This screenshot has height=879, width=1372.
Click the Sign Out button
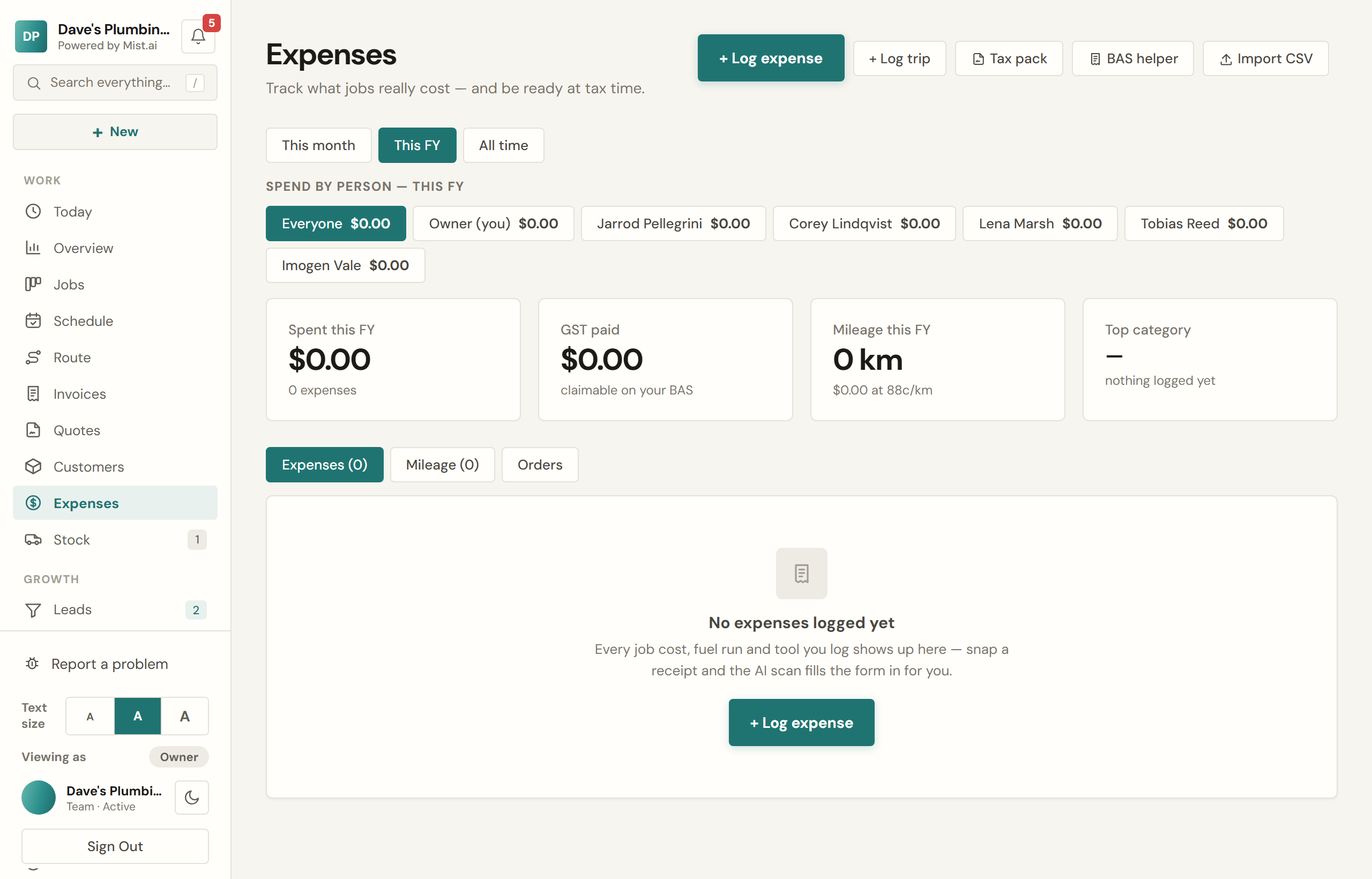[115, 846]
